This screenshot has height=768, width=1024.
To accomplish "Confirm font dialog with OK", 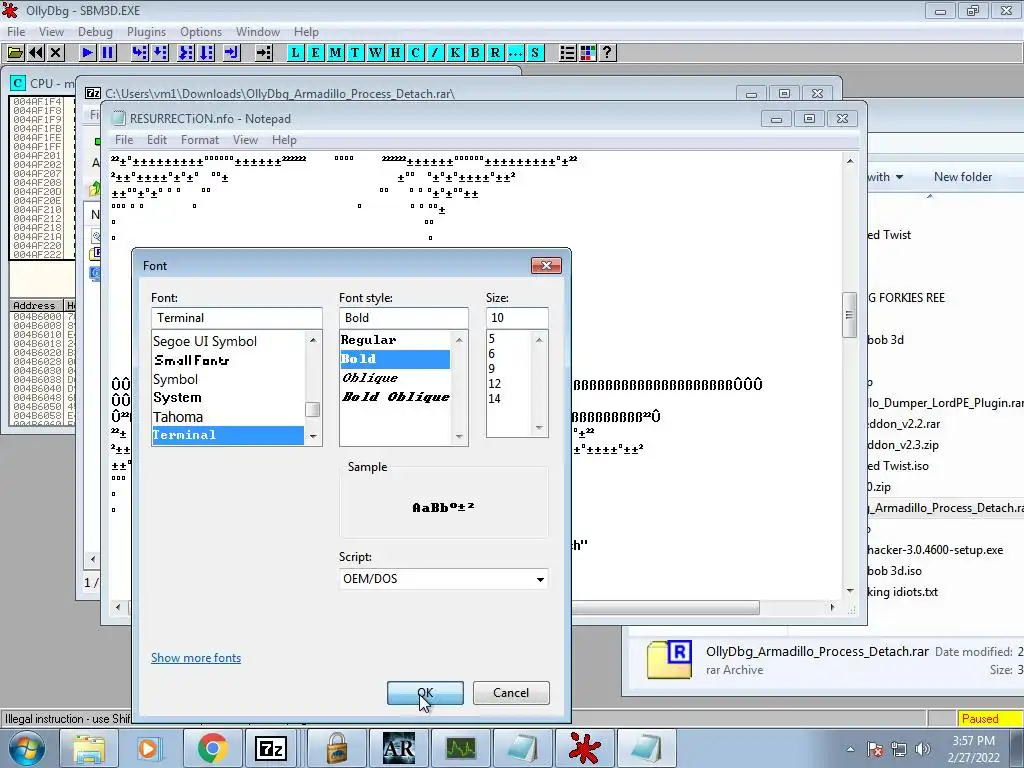I will 425,693.
